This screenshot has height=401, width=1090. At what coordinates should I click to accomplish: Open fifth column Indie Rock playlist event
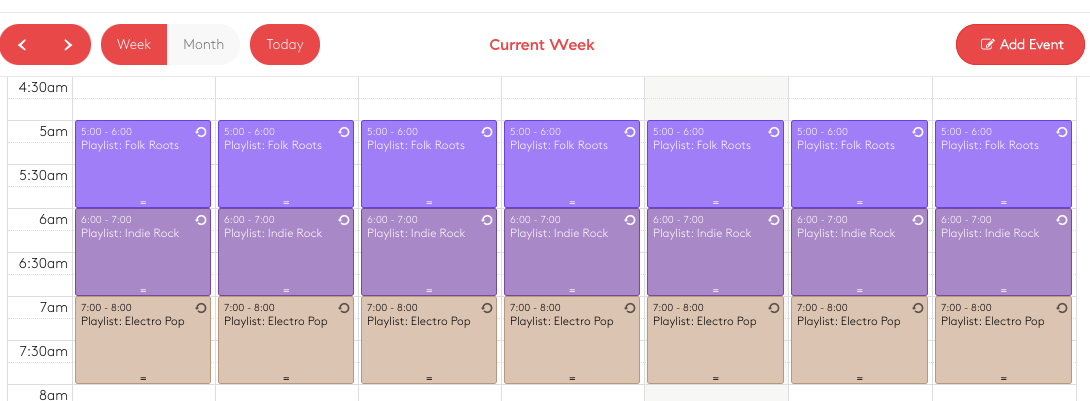pyautogui.click(x=715, y=252)
